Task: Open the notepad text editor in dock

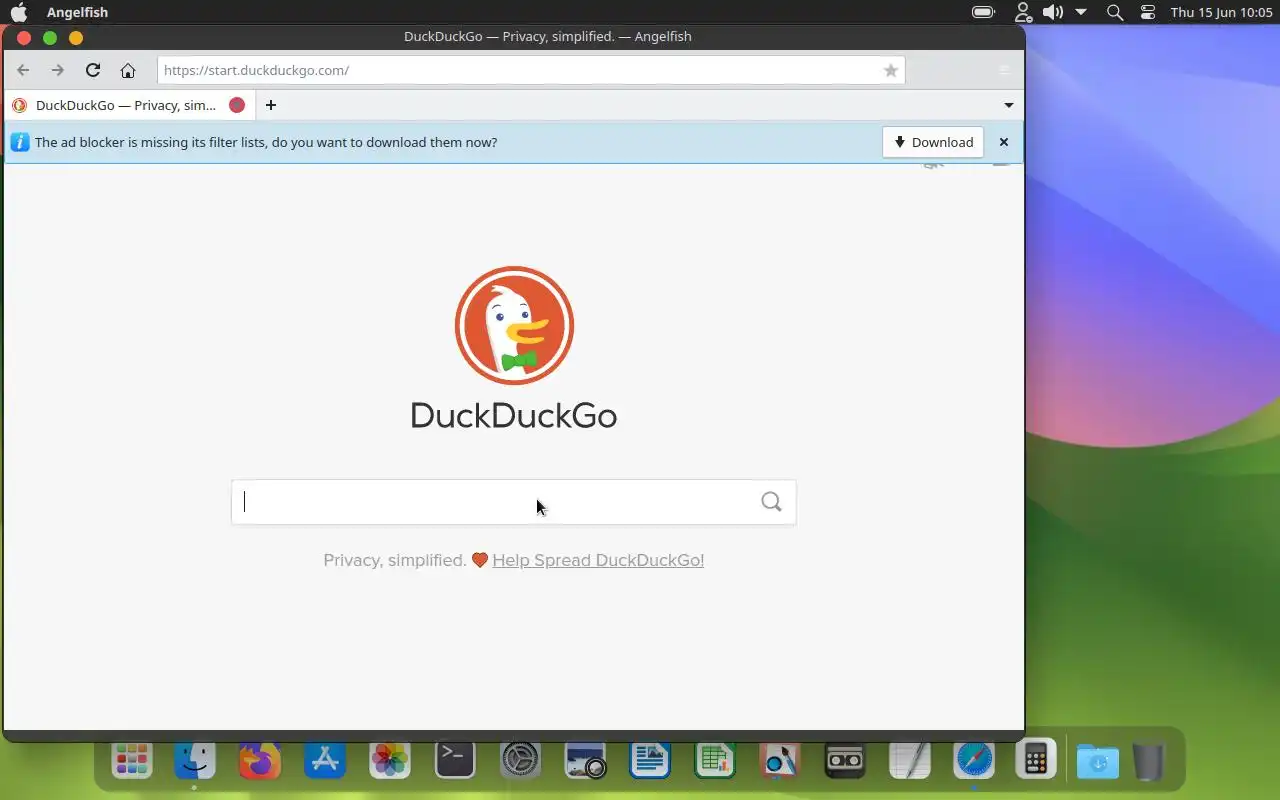Action: point(909,760)
